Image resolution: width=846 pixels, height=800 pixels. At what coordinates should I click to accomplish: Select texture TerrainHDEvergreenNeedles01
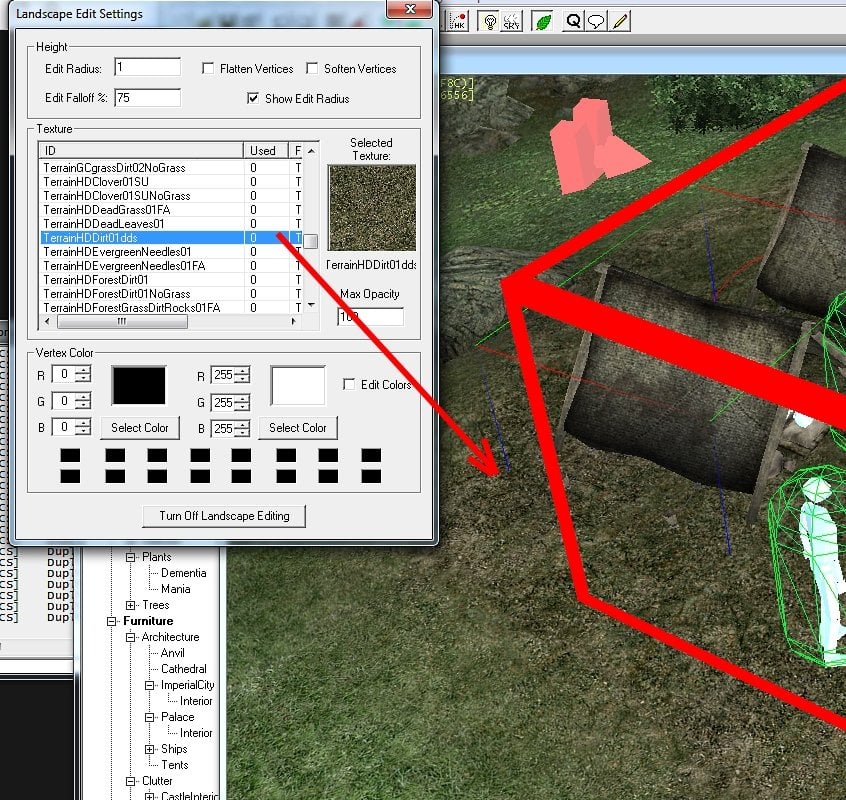tap(170, 252)
